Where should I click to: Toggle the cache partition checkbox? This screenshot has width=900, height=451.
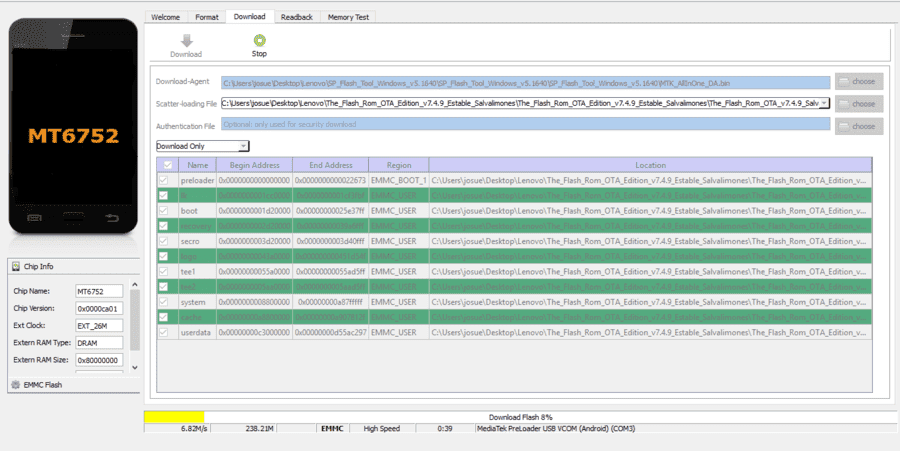click(x=164, y=317)
